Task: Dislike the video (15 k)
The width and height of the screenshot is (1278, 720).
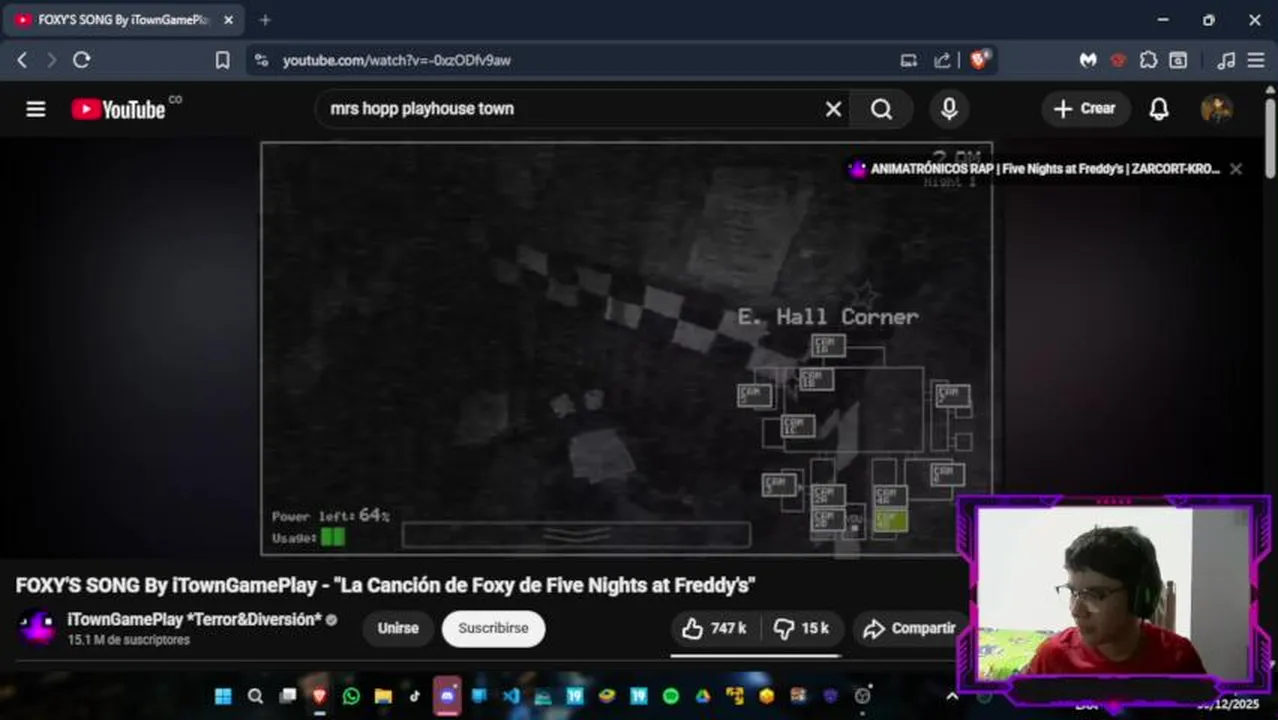Action: click(802, 628)
